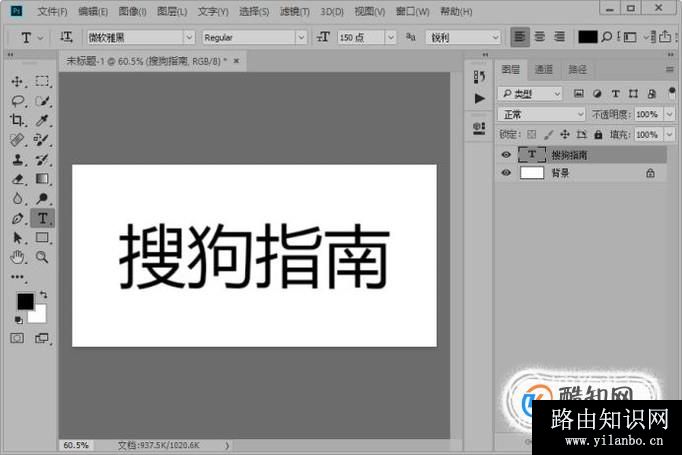Select the Eyedropper tool
The height and width of the screenshot is (455, 682).
pyautogui.click(x=42, y=120)
